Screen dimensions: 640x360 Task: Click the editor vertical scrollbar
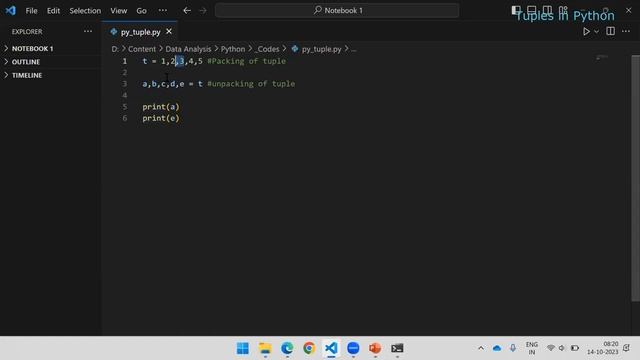tap(635, 178)
